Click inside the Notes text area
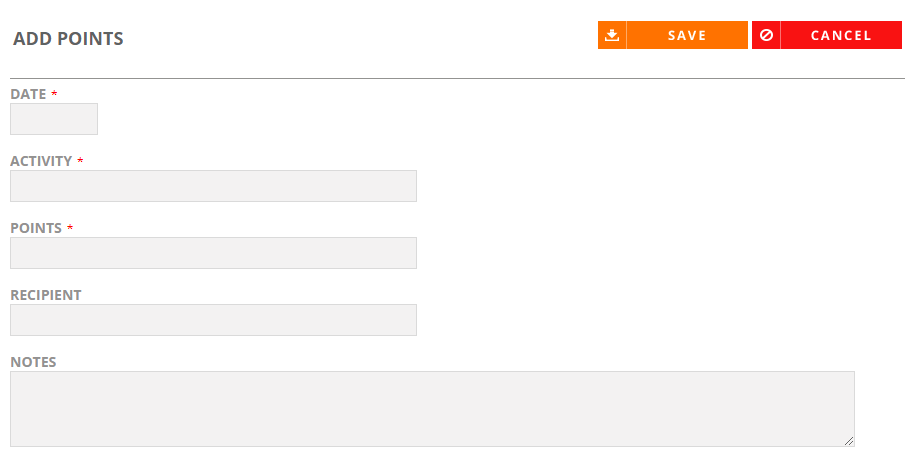This screenshot has width=910, height=461. coord(432,409)
